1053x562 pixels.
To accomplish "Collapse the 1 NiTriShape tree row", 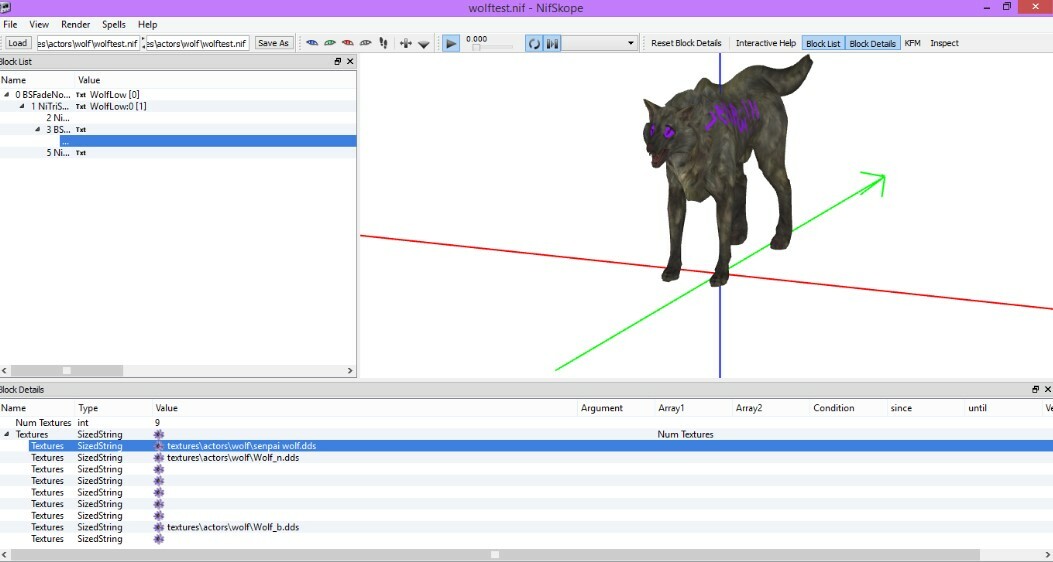I will [x=22, y=106].
